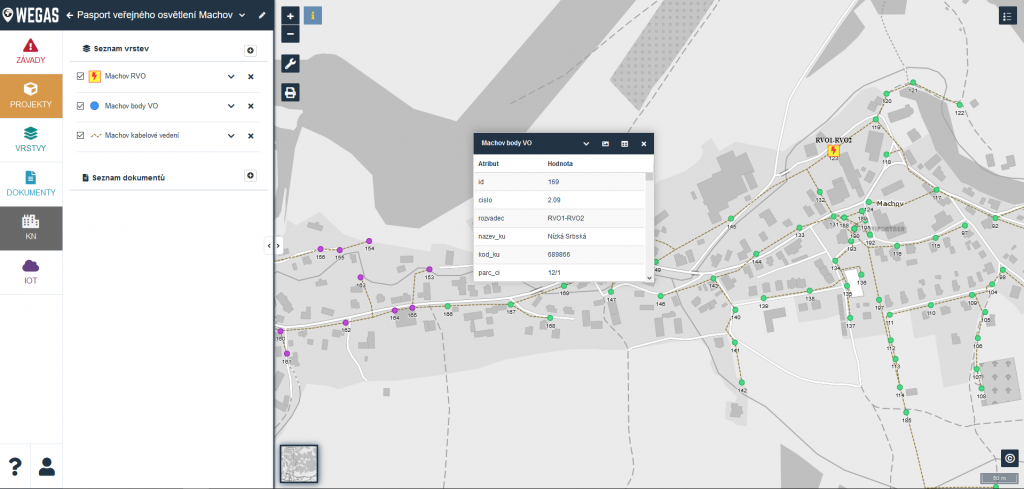Open the wrench map tools

coord(290,64)
